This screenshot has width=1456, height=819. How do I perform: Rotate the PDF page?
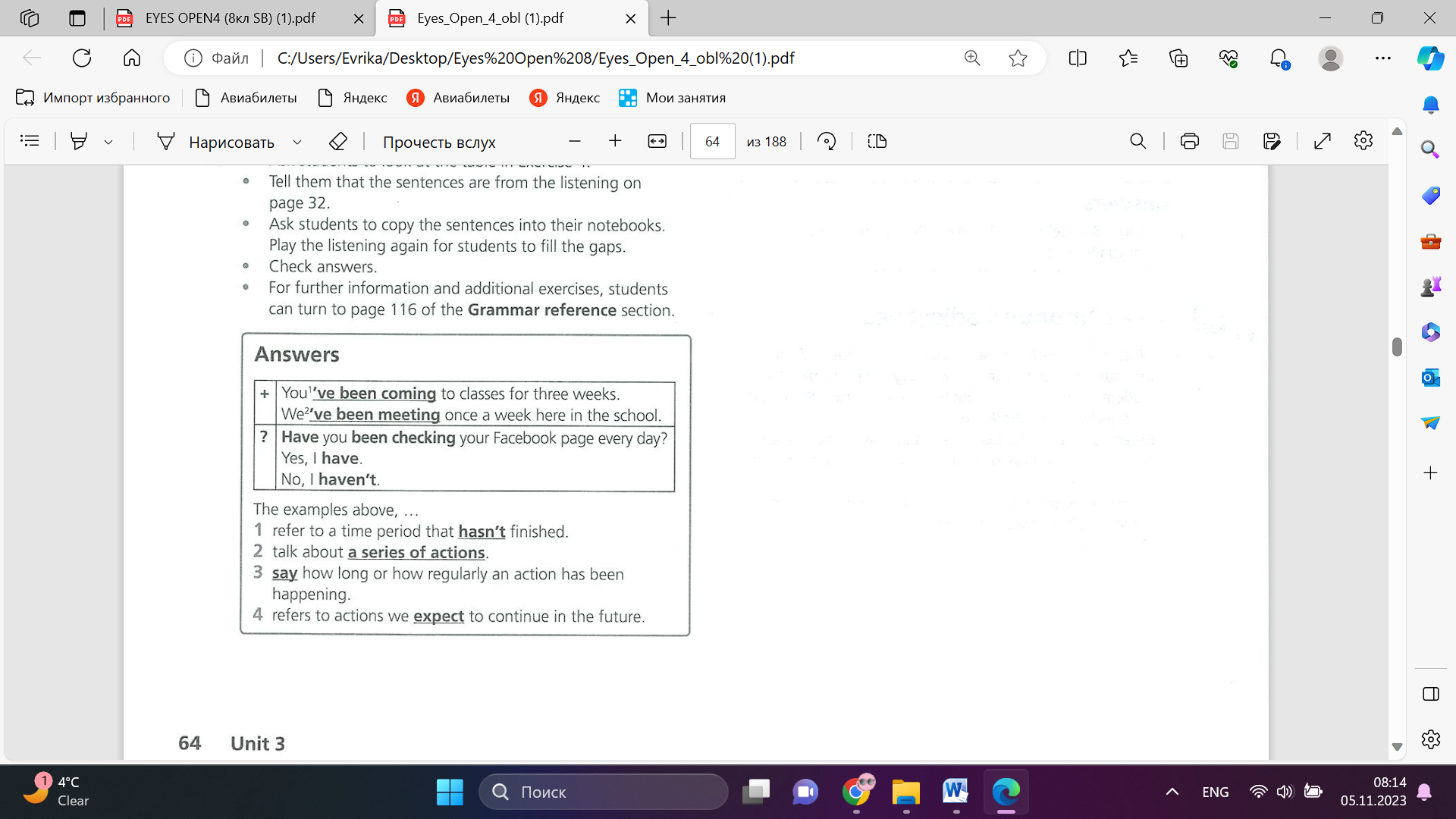pos(827,142)
